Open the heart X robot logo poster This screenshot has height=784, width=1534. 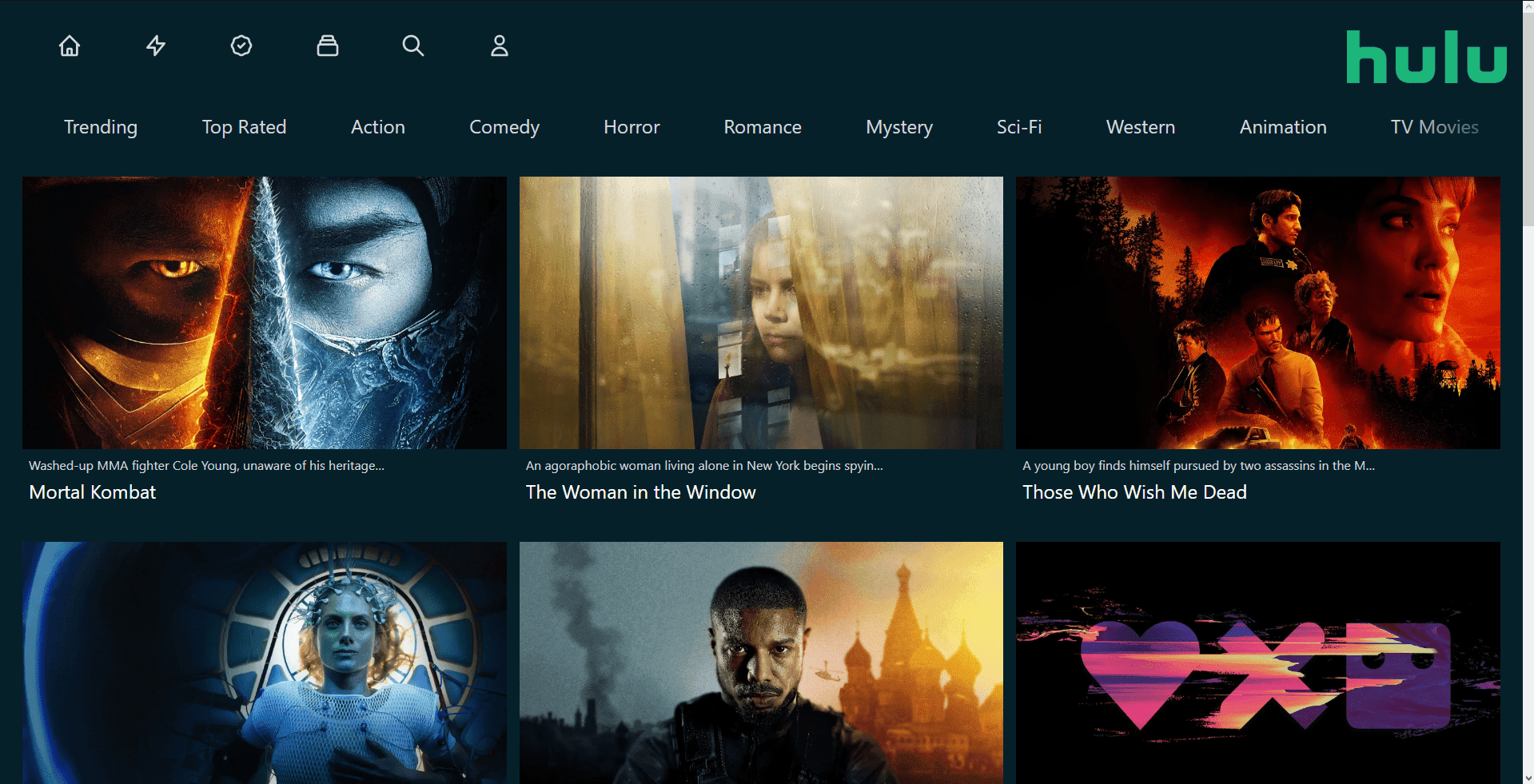[1258, 663]
